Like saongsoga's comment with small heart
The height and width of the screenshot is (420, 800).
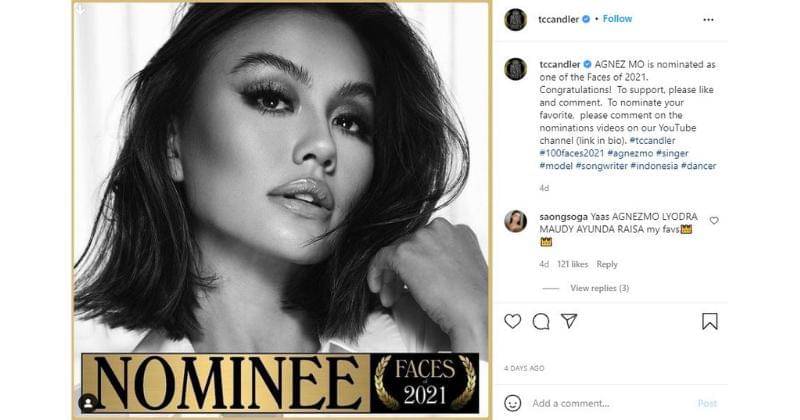tap(714, 220)
